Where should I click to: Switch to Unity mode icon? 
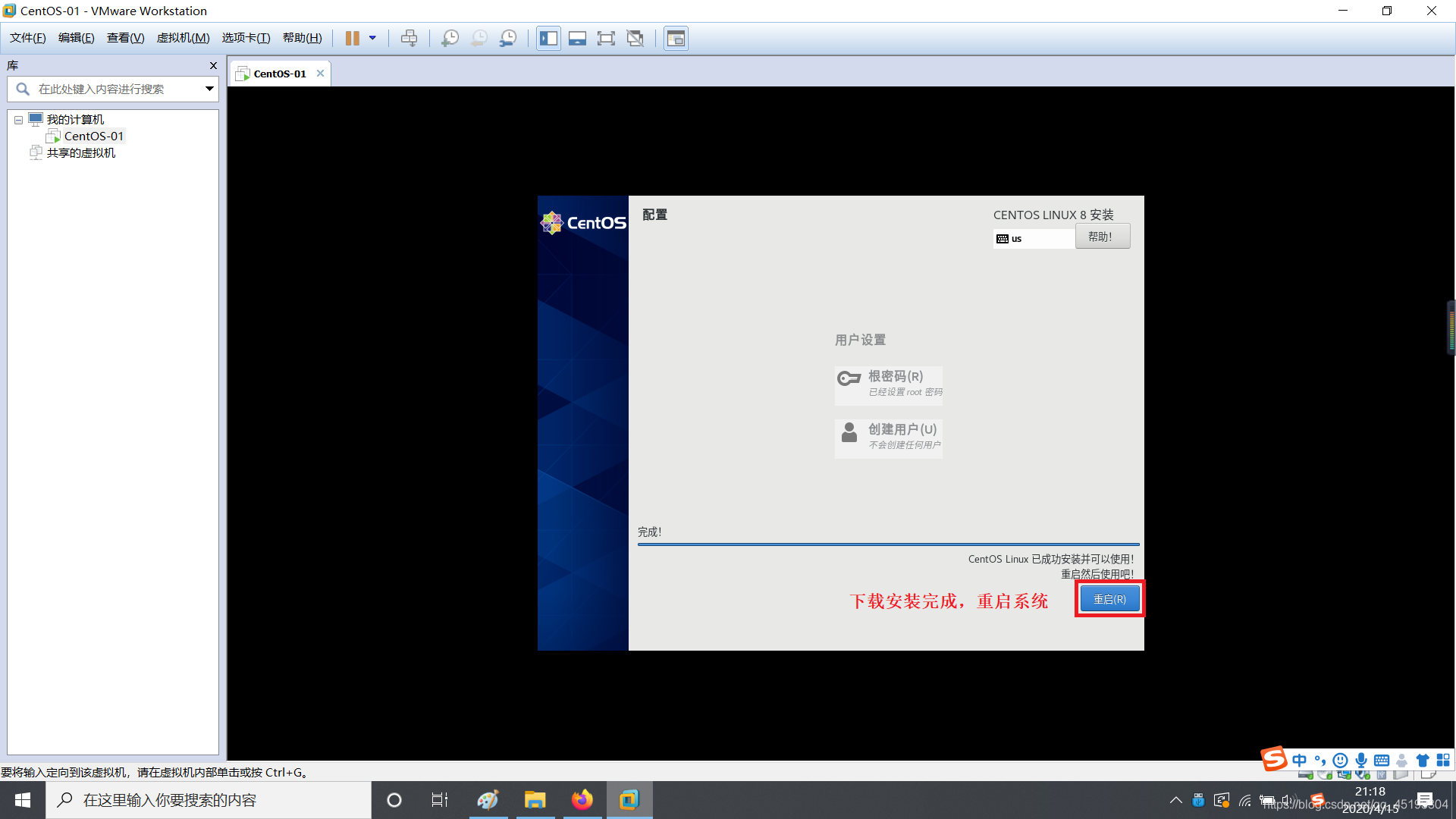635,38
